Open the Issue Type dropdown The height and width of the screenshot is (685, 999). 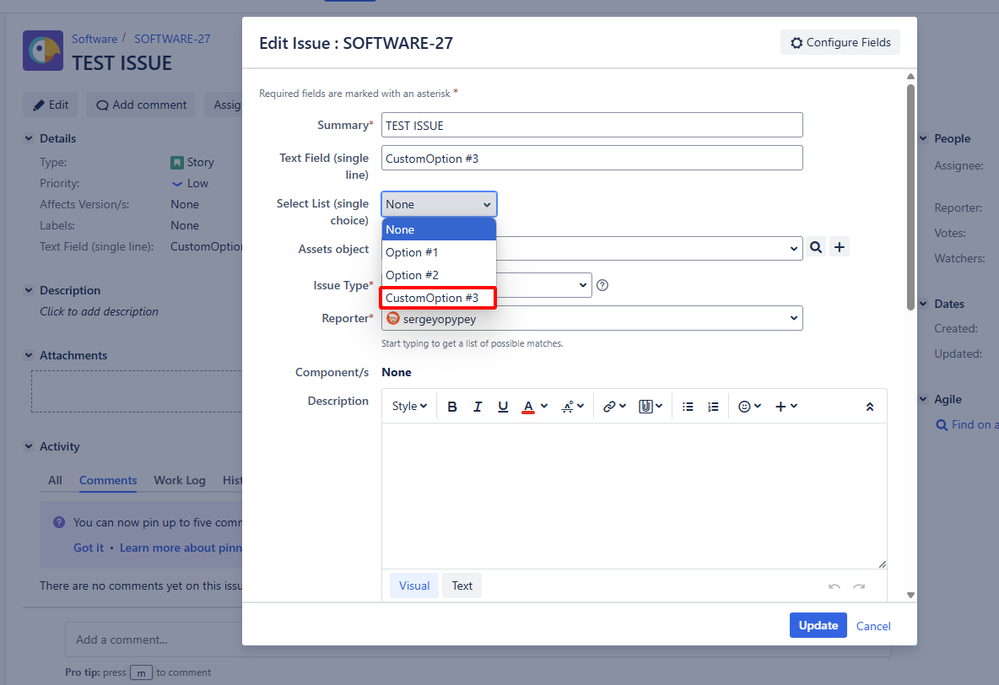pos(582,285)
